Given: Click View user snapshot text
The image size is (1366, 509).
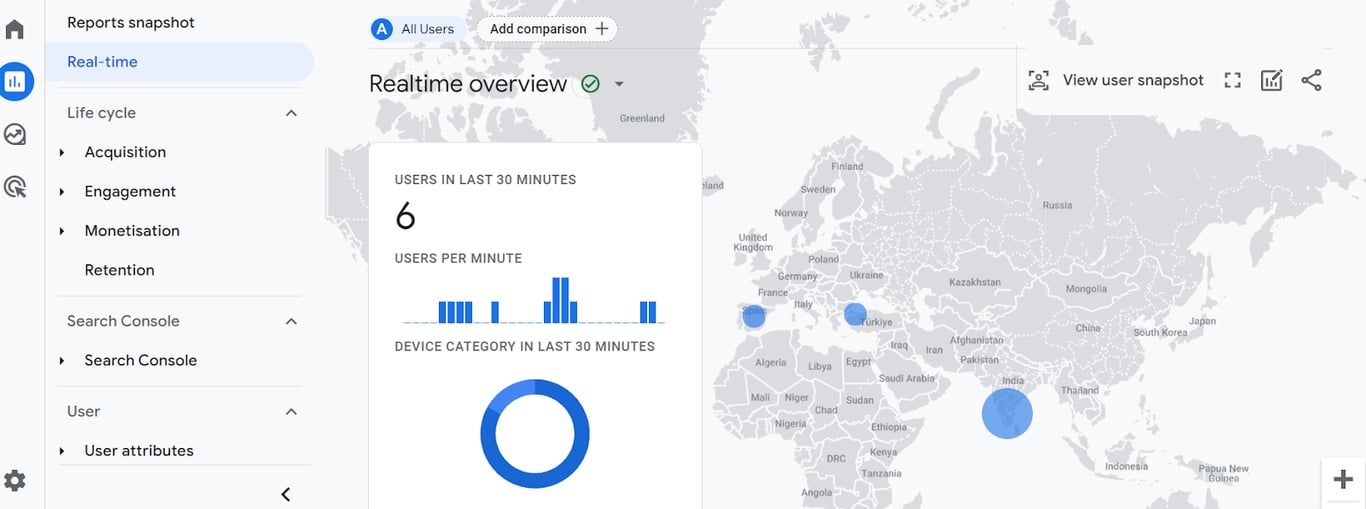Looking at the screenshot, I should pos(1133,80).
